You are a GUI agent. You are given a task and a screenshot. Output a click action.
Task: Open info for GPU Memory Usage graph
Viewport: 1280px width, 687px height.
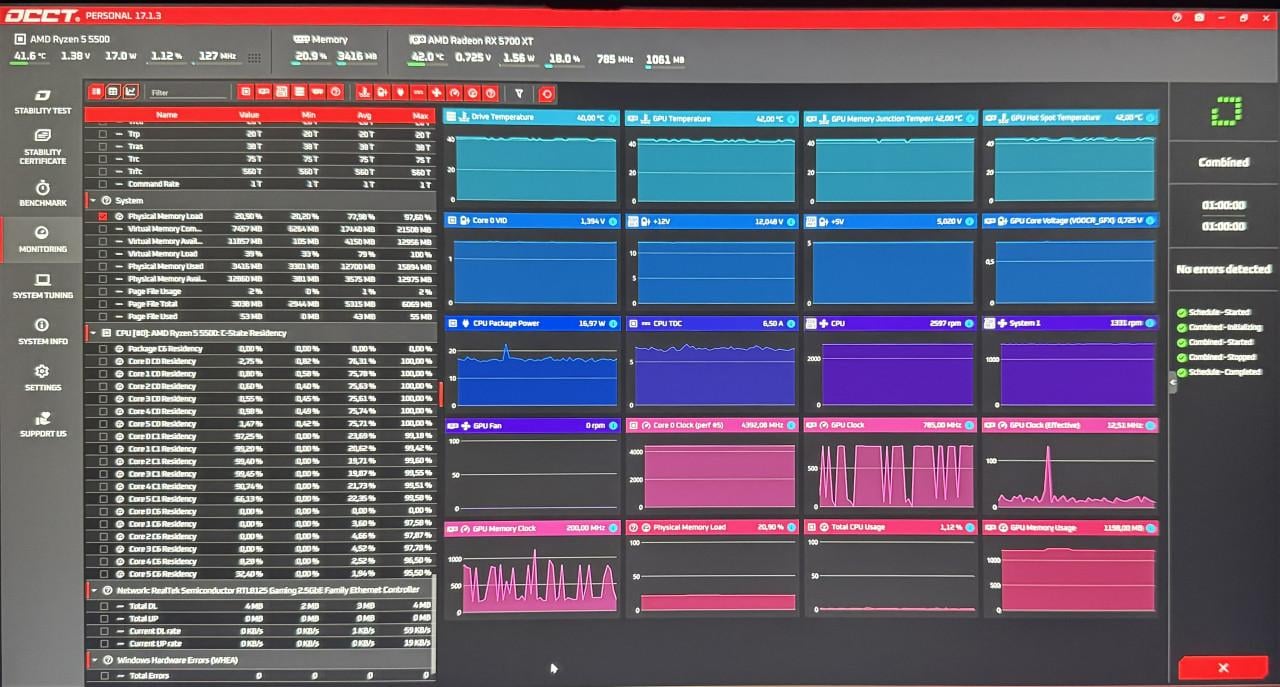click(x=1152, y=528)
